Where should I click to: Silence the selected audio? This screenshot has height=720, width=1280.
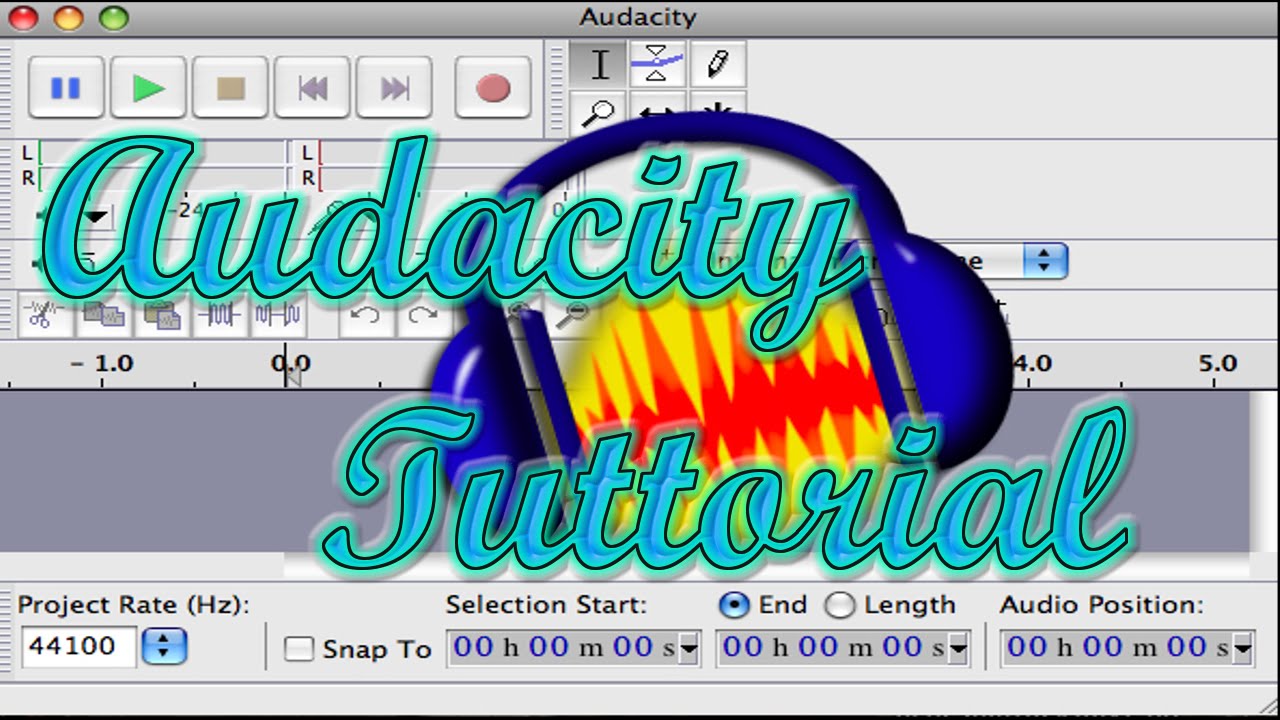[277, 316]
